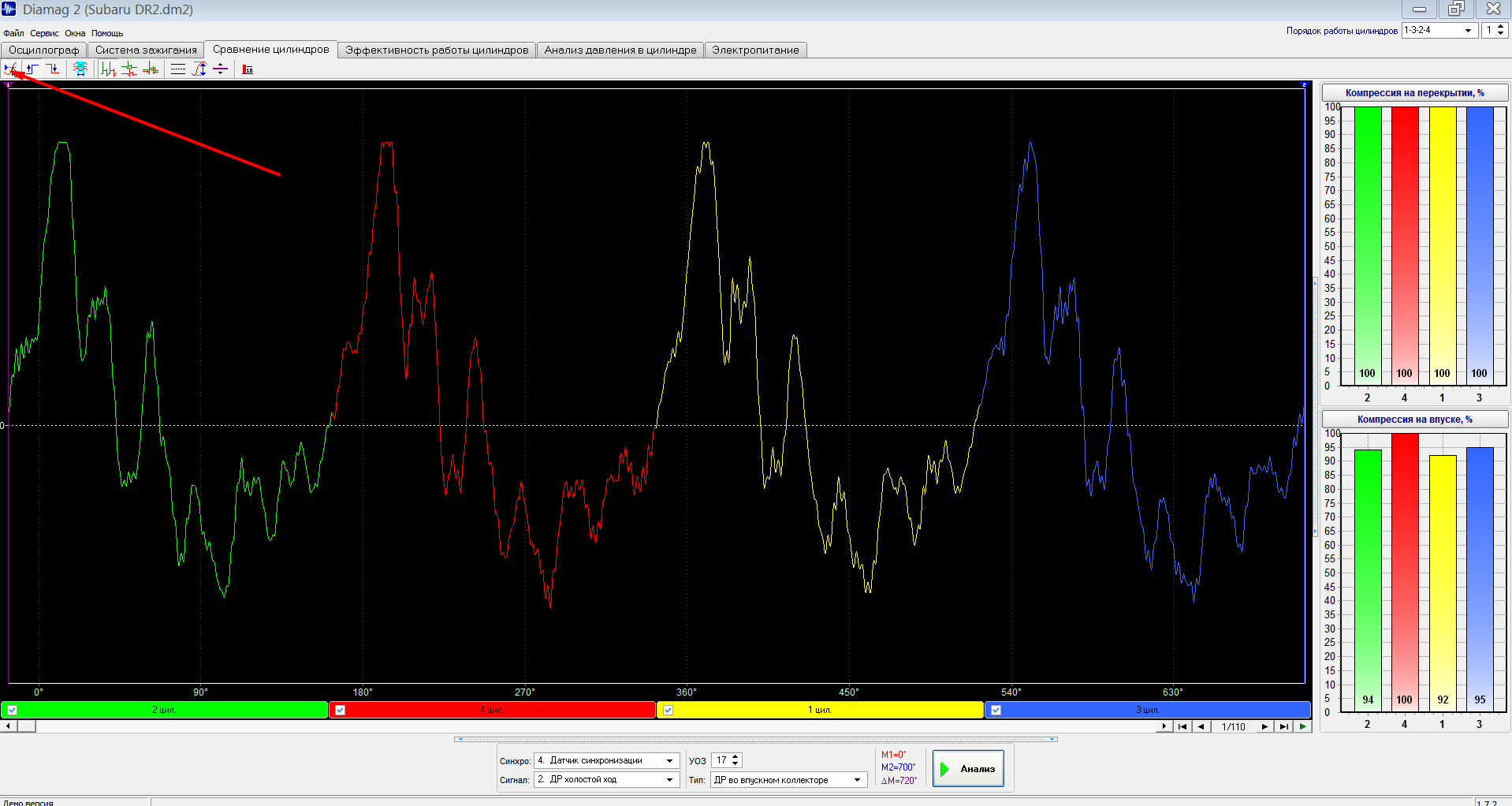Select the falling edge trigger icon
The height and width of the screenshot is (806, 1512).
click(52, 69)
